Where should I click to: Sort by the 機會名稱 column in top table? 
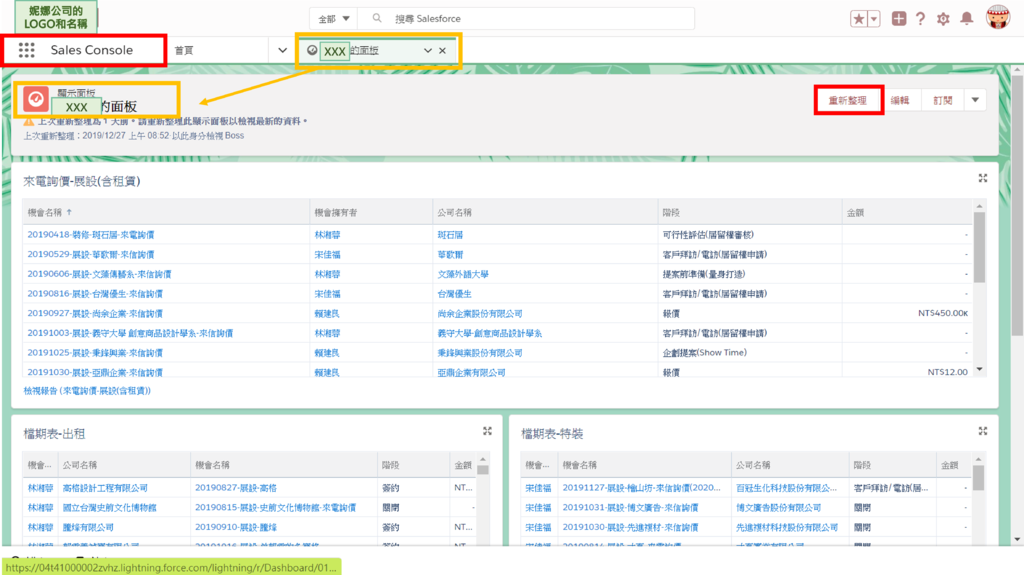click(x=45, y=212)
